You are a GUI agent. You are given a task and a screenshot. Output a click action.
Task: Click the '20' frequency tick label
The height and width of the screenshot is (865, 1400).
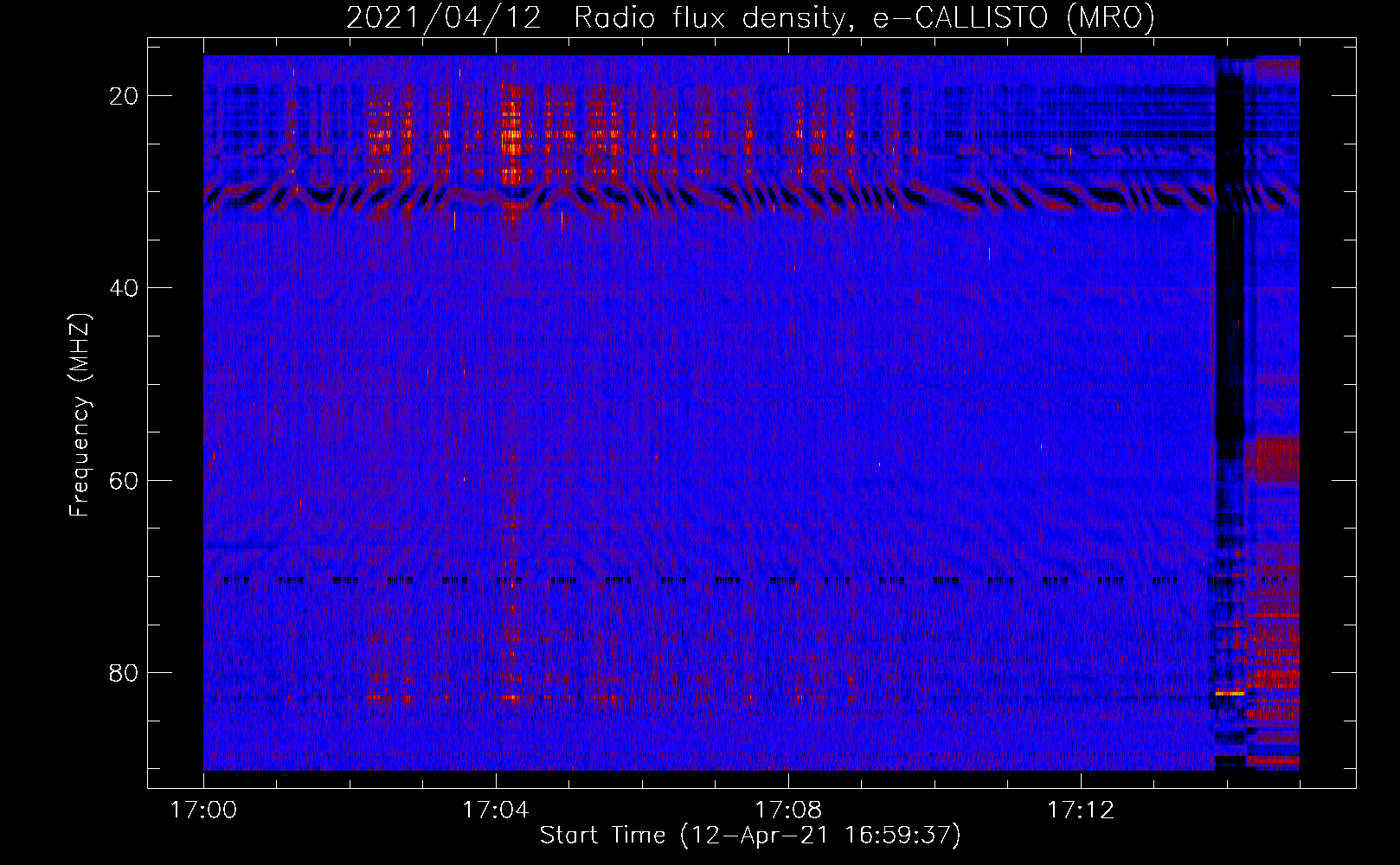125,96
